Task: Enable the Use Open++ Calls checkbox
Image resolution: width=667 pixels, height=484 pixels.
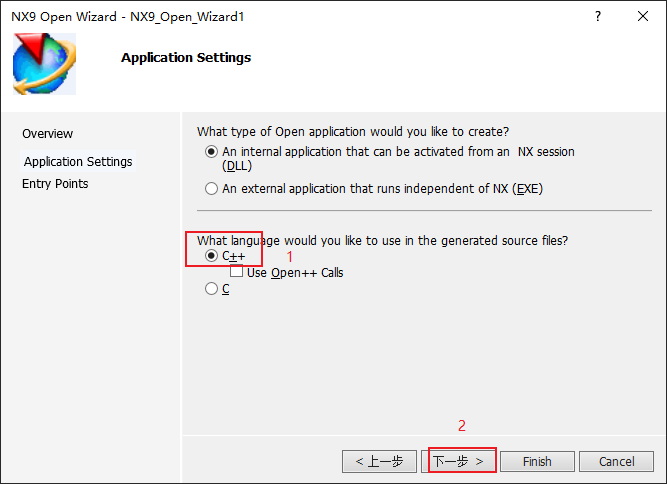Action: click(237, 271)
